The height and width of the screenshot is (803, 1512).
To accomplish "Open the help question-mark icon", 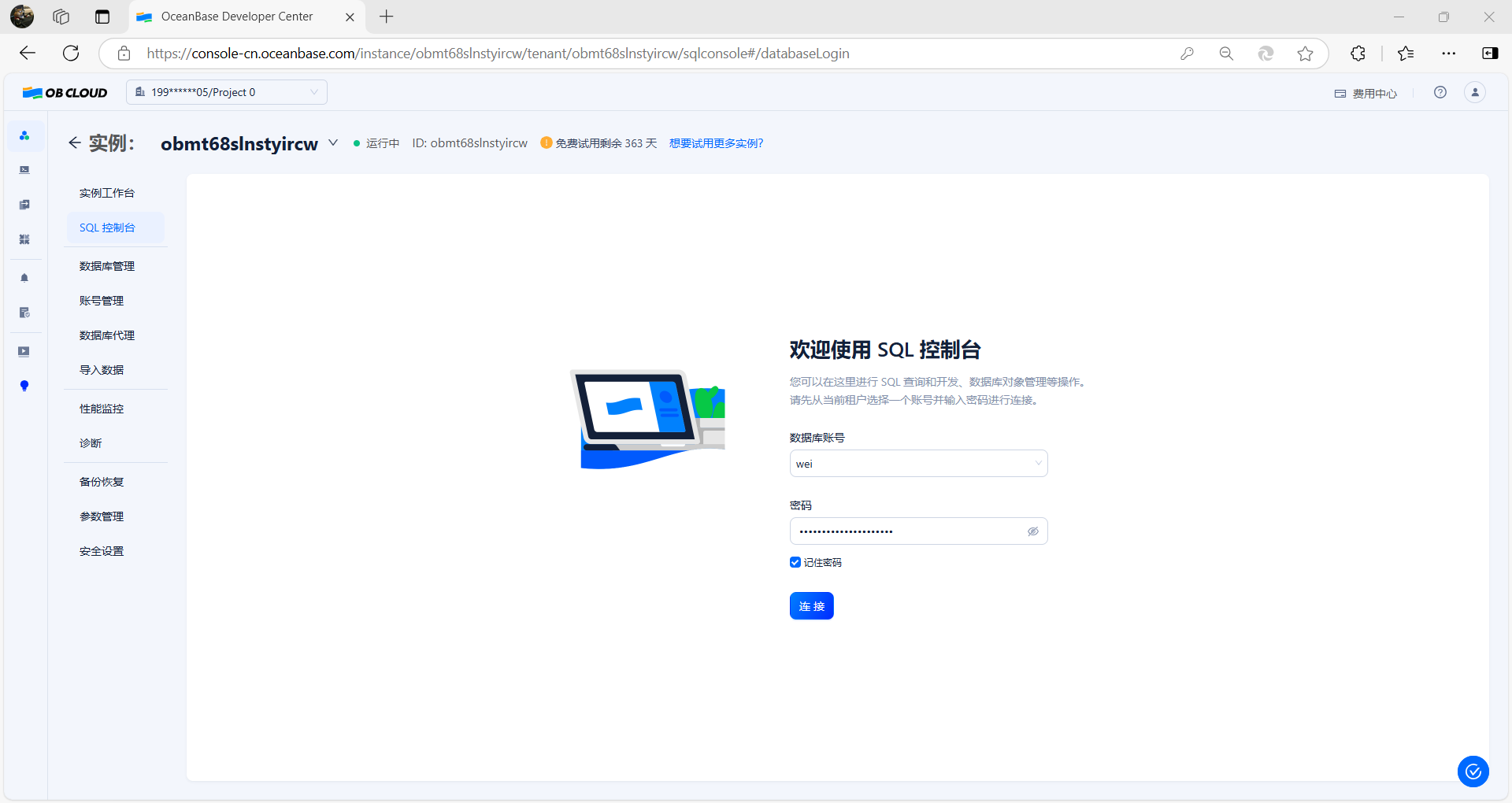I will point(1440,92).
